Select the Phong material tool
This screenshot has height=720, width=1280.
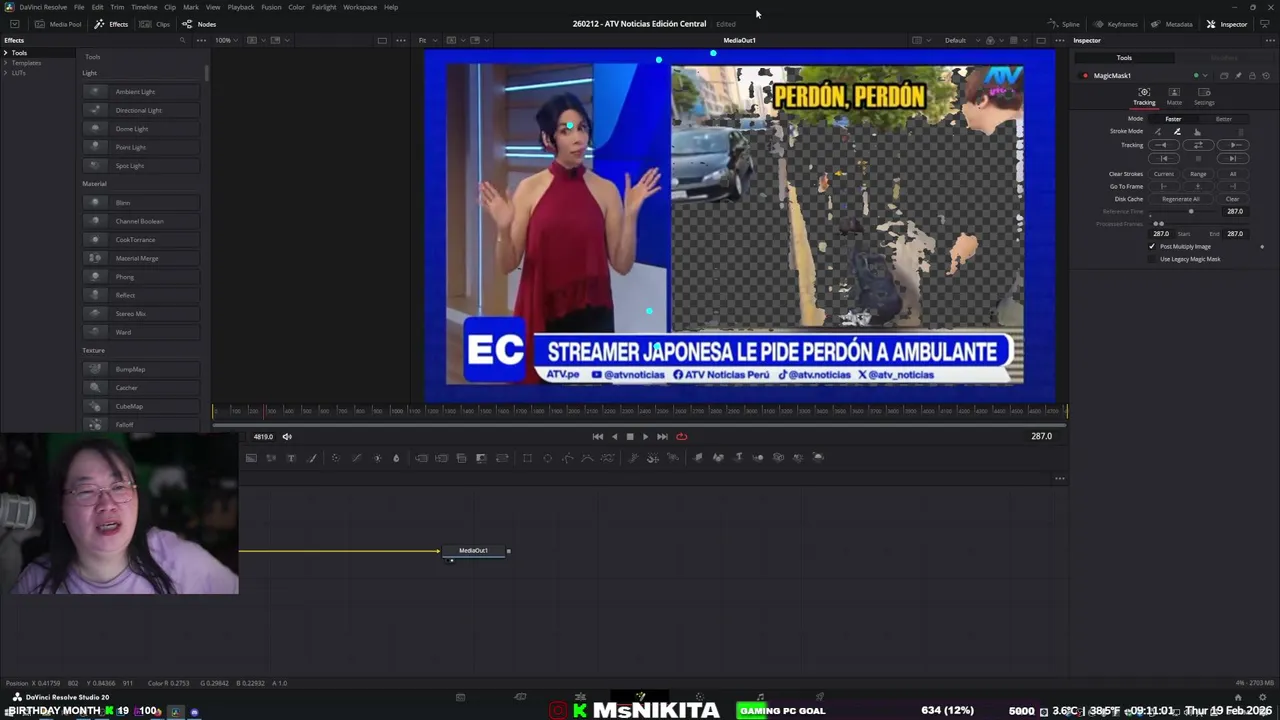click(141, 277)
